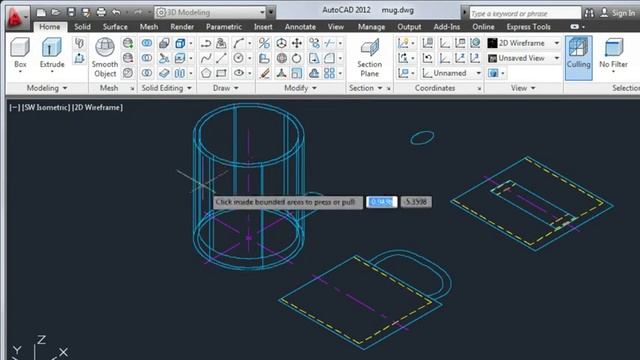Click the Section Plane tool

tap(369, 57)
